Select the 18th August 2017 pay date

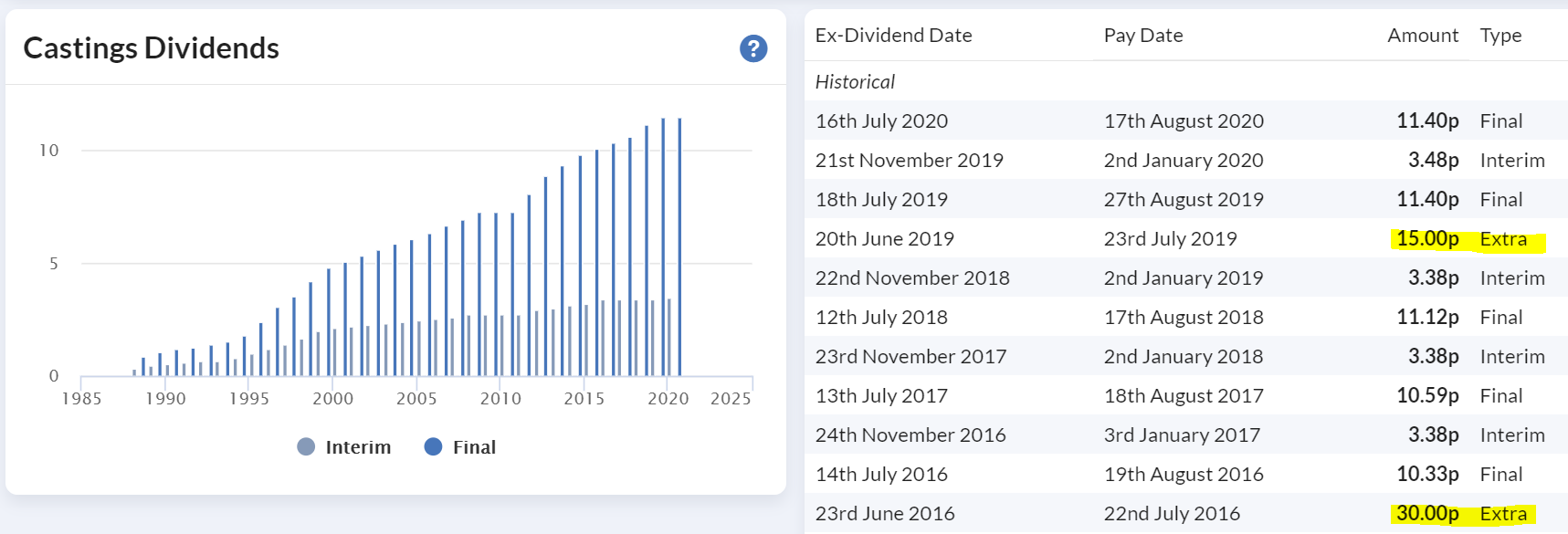point(1184,396)
